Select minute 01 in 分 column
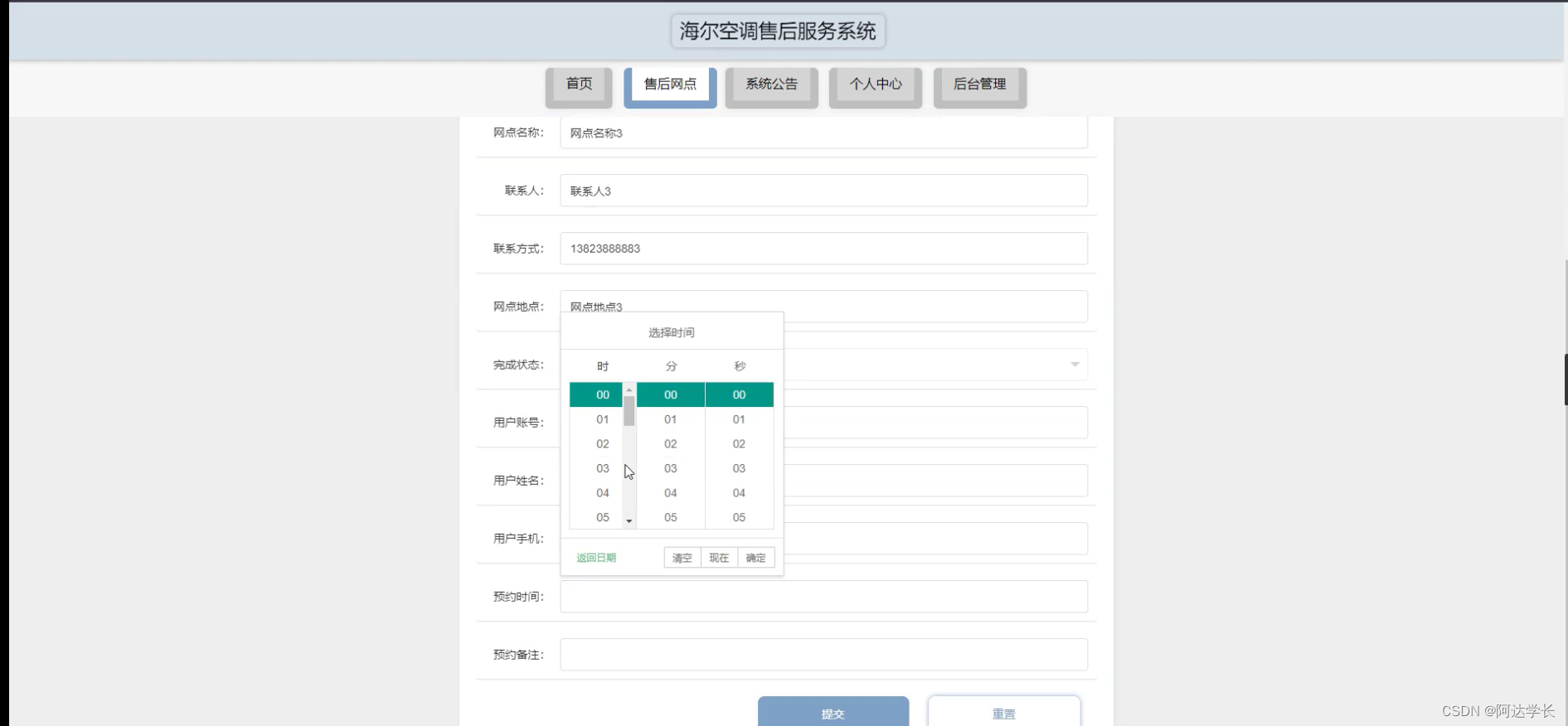The height and width of the screenshot is (726, 1568). click(x=671, y=419)
